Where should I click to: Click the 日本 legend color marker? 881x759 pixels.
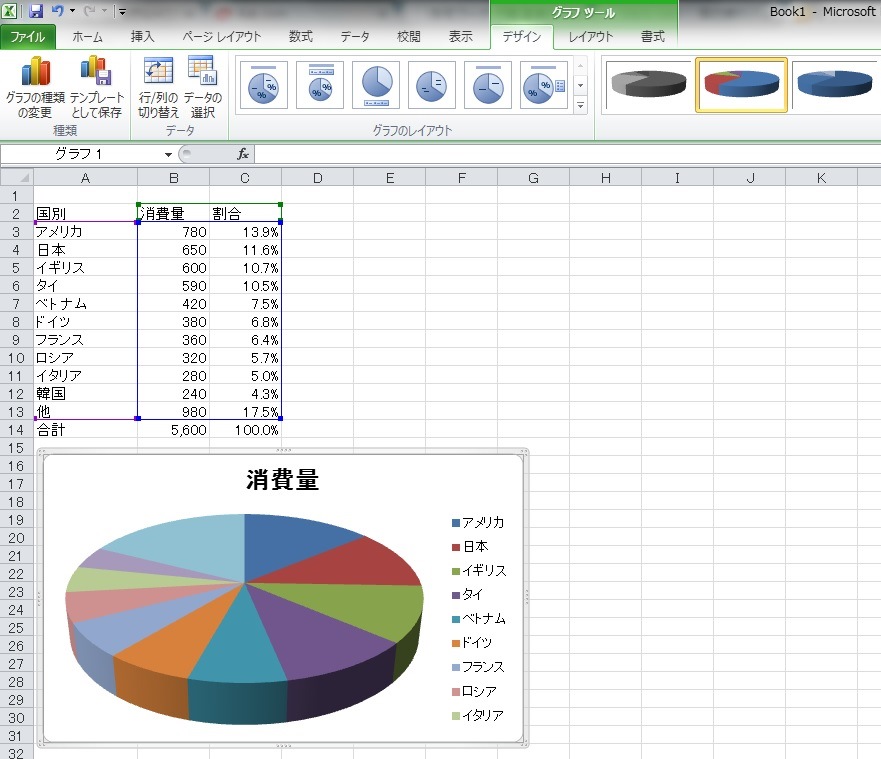(456, 547)
